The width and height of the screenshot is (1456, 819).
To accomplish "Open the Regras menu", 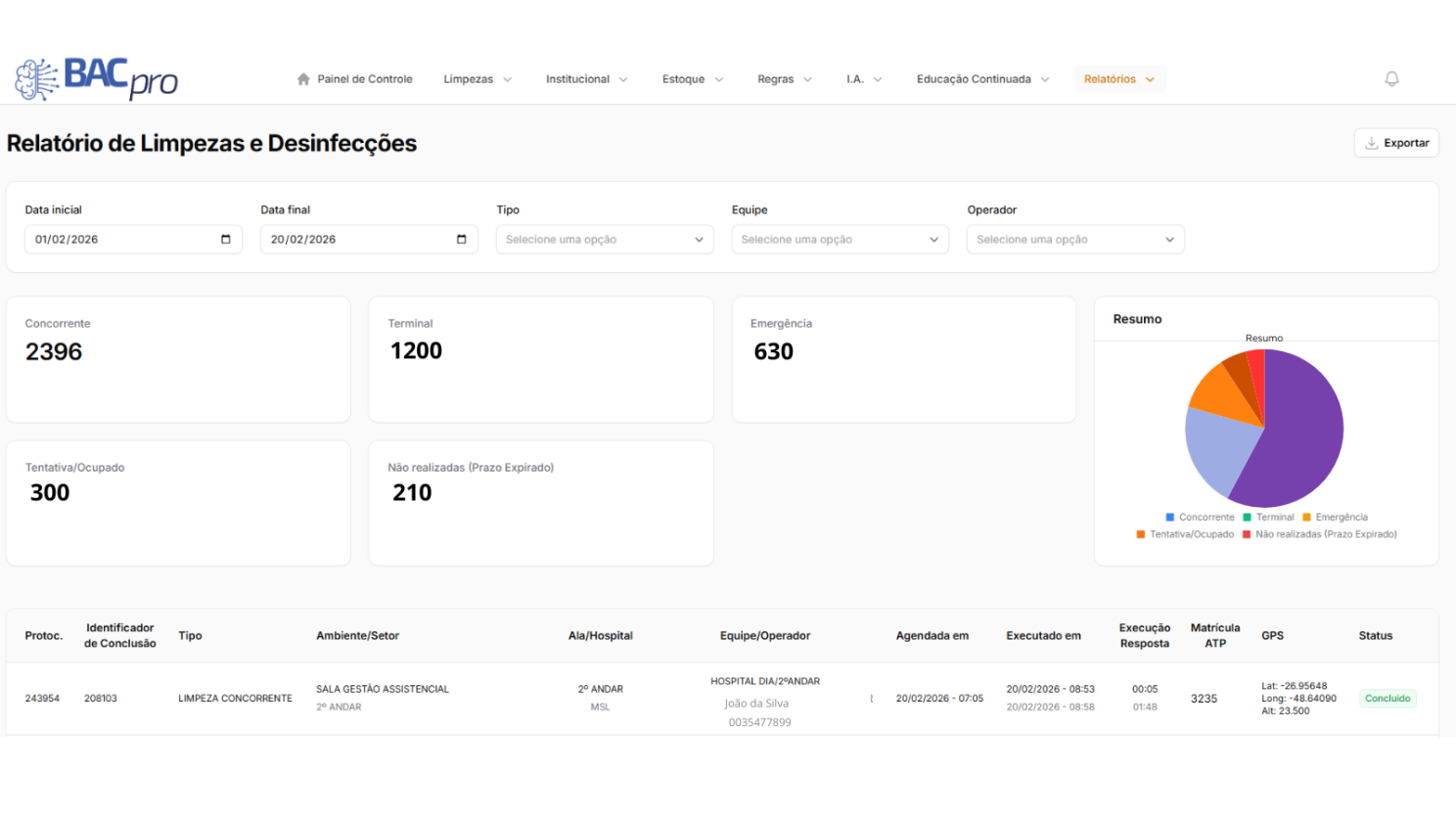I will tap(785, 79).
